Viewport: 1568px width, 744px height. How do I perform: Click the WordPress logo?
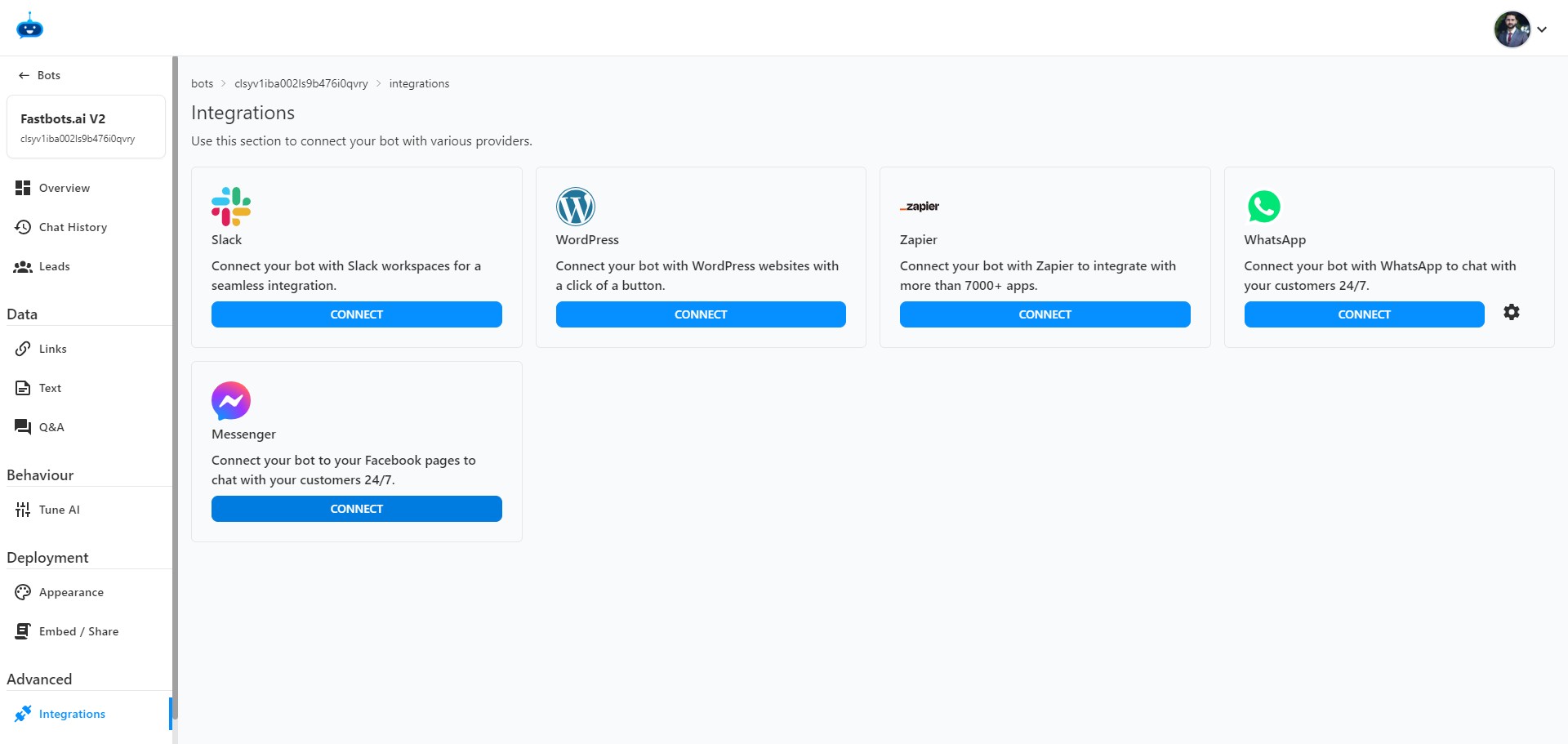(x=576, y=207)
